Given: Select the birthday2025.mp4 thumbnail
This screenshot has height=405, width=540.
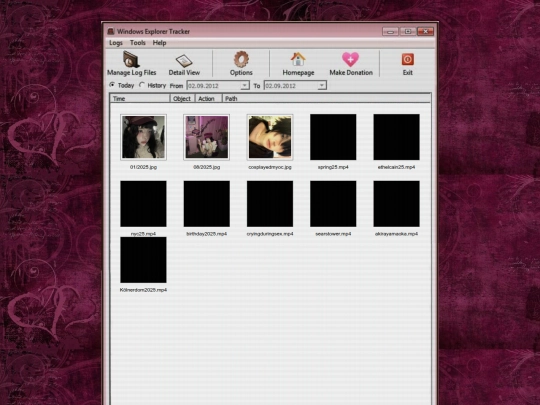Looking at the screenshot, I should click(207, 204).
